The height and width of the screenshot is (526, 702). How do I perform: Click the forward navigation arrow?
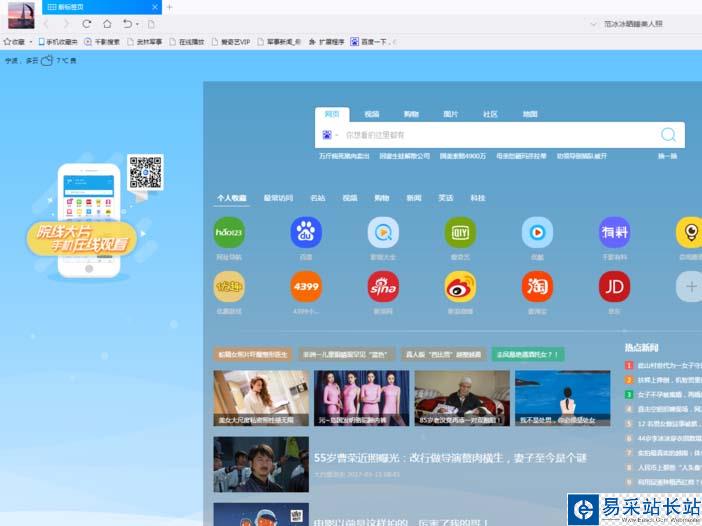66,24
